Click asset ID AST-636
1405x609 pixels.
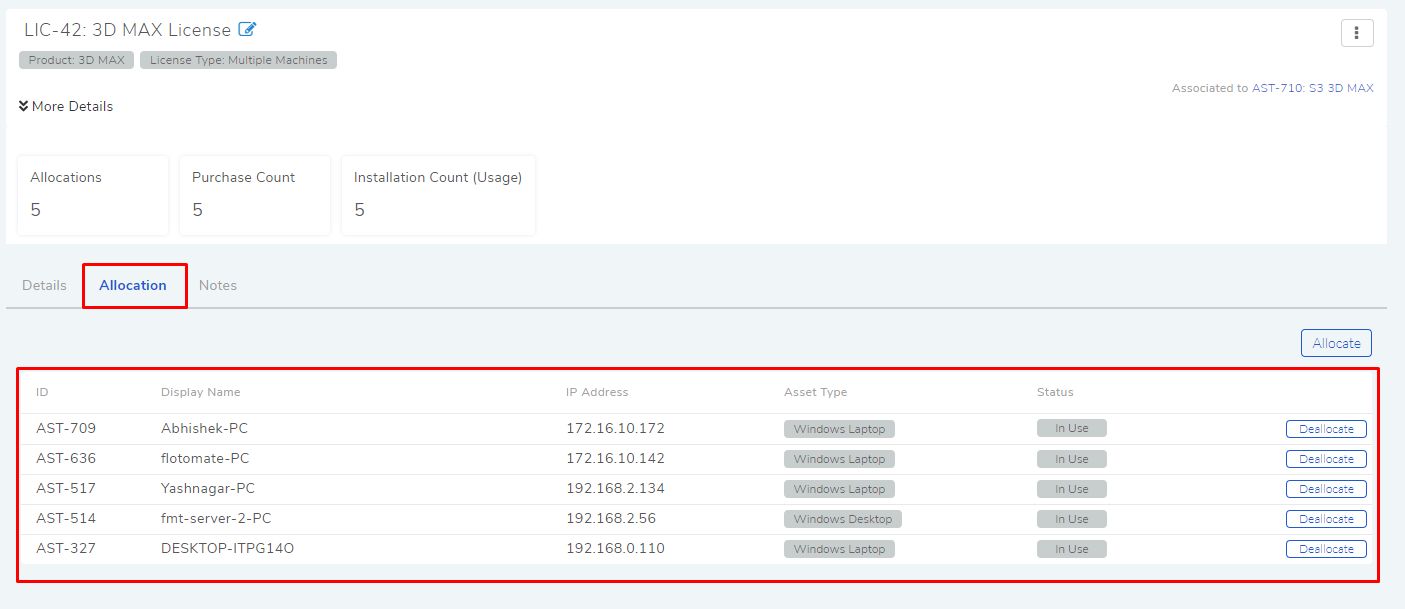[66, 458]
